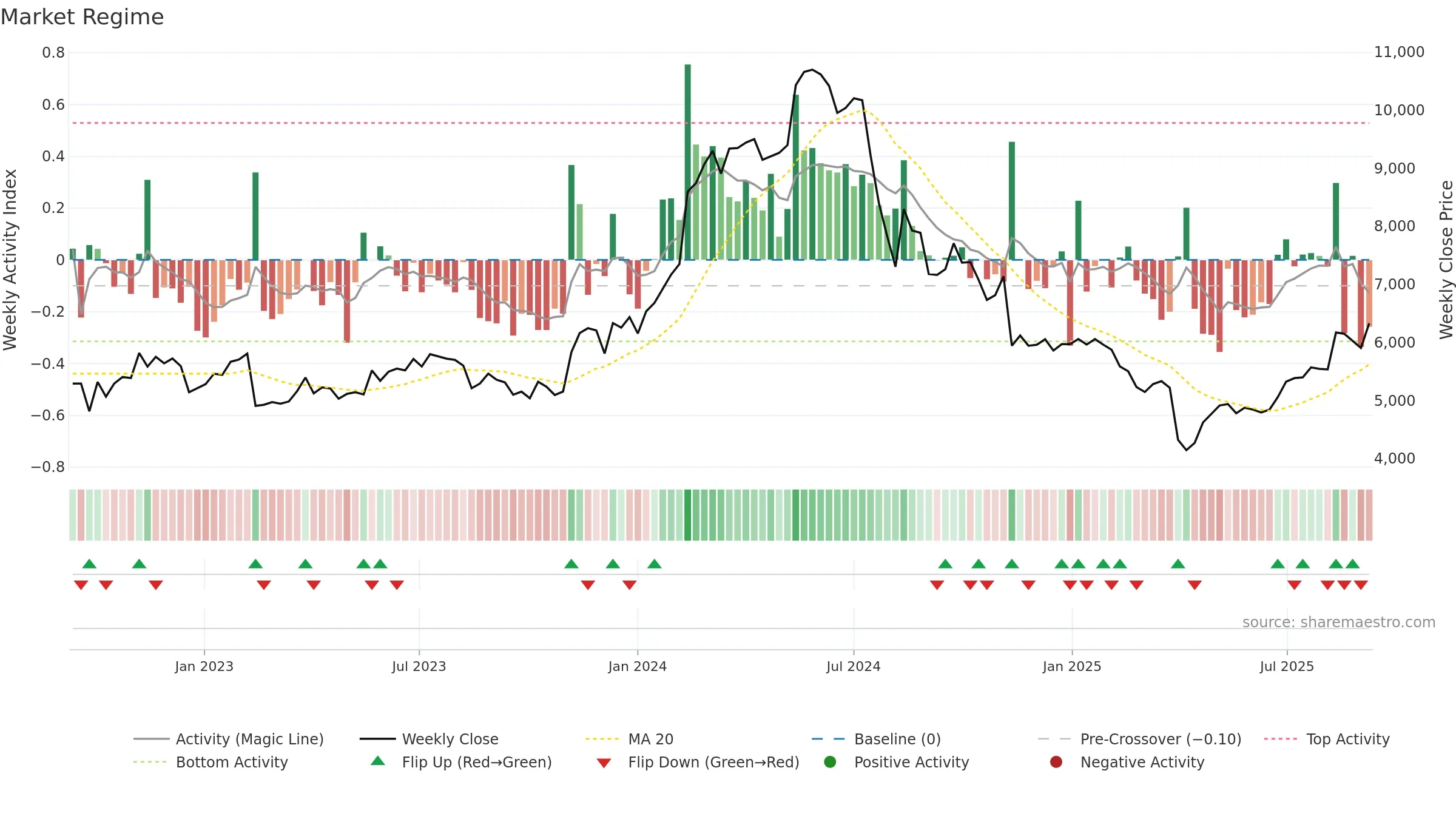The image size is (1456, 819).
Task: Click the Jan 2025 x-axis label
Action: (x=1071, y=666)
